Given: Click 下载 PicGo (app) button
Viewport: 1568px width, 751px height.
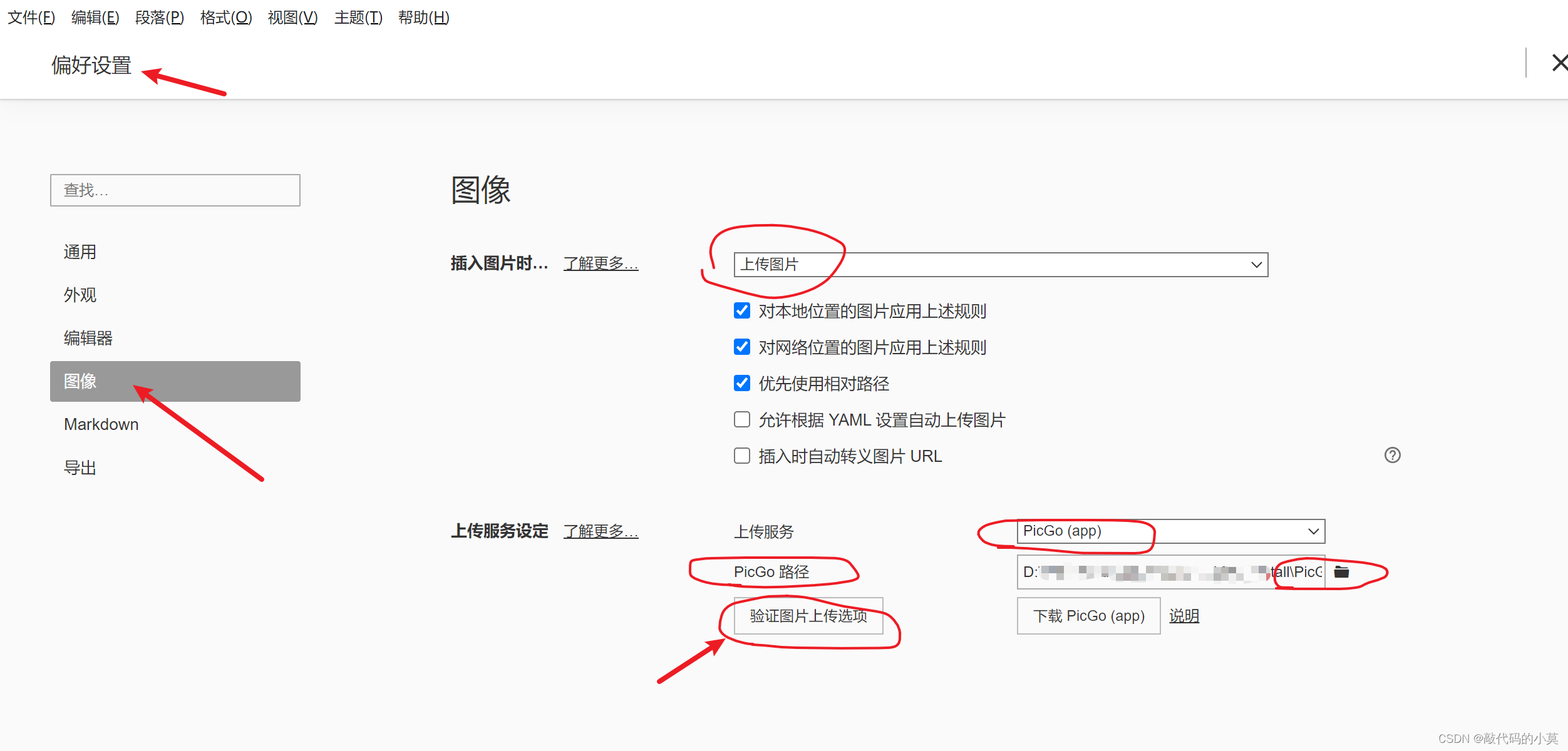Looking at the screenshot, I should [1088, 616].
